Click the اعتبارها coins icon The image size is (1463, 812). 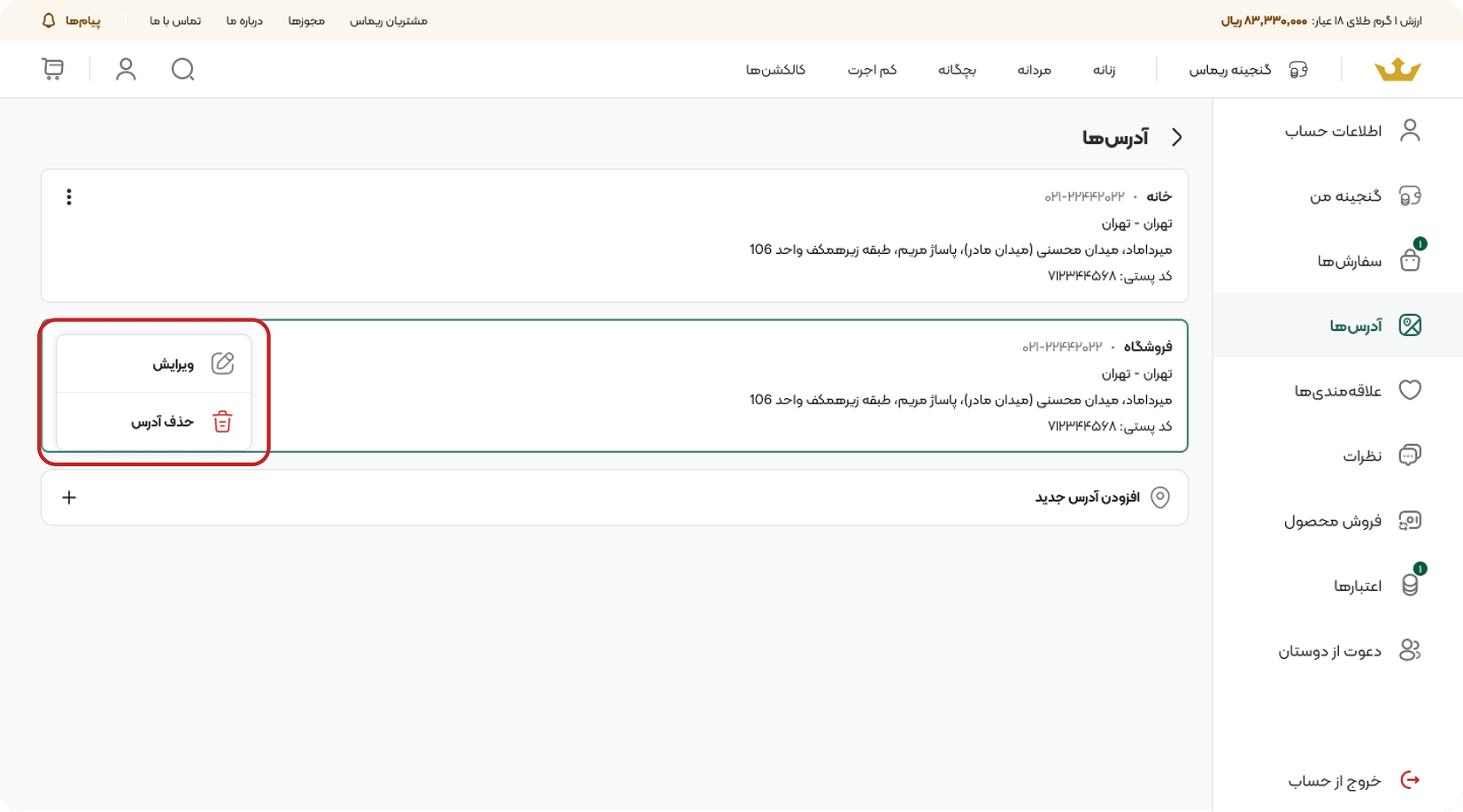pos(1410,585)
